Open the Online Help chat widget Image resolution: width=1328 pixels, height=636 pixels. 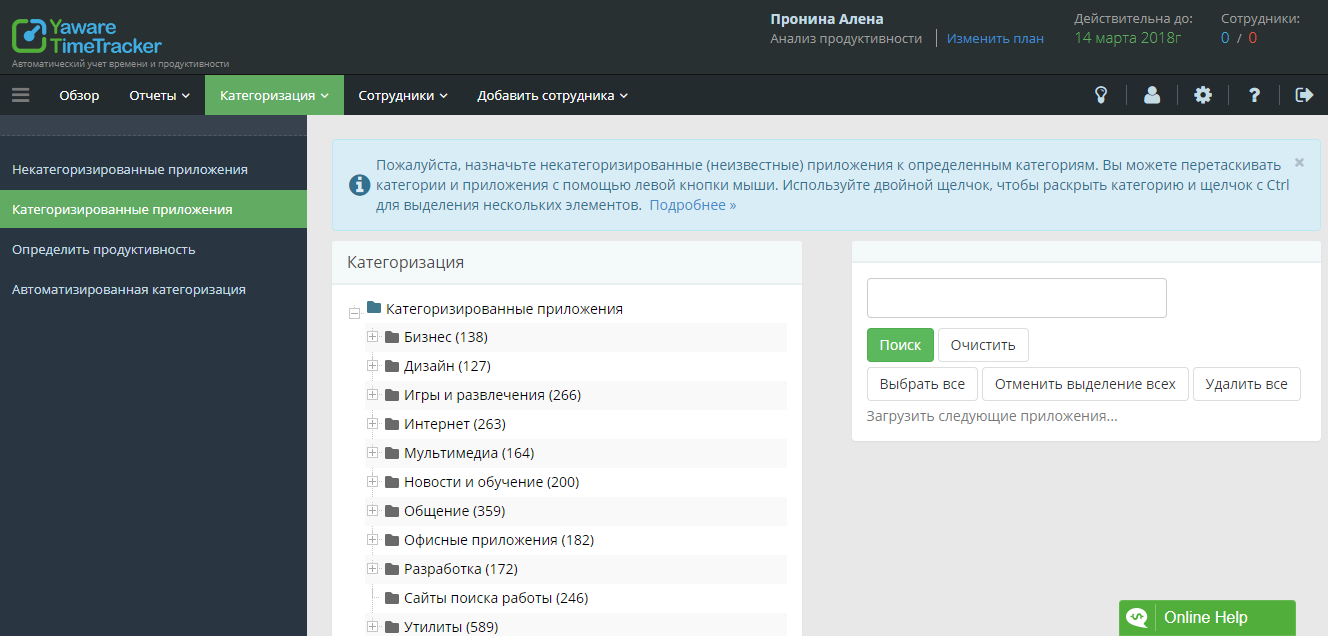(x=1206, y=617)
